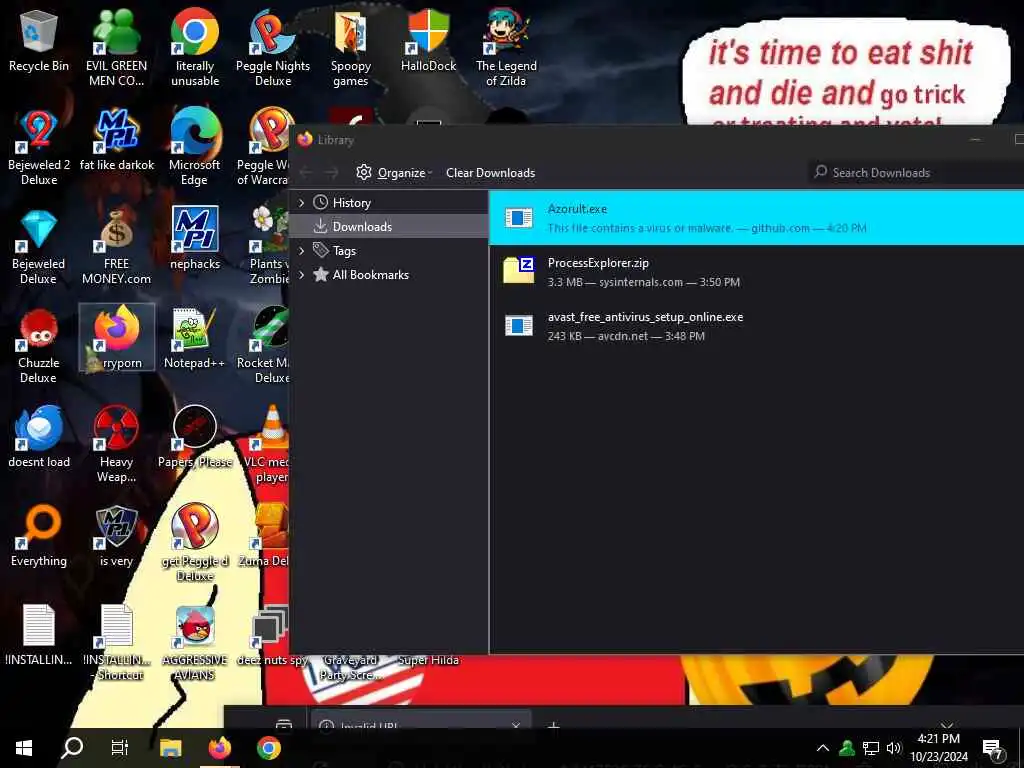The height and width of the screenshot is (768, 1024).
Task: Show hidden system tray icons
Action: pyautogui.click(x=823, y=748)
